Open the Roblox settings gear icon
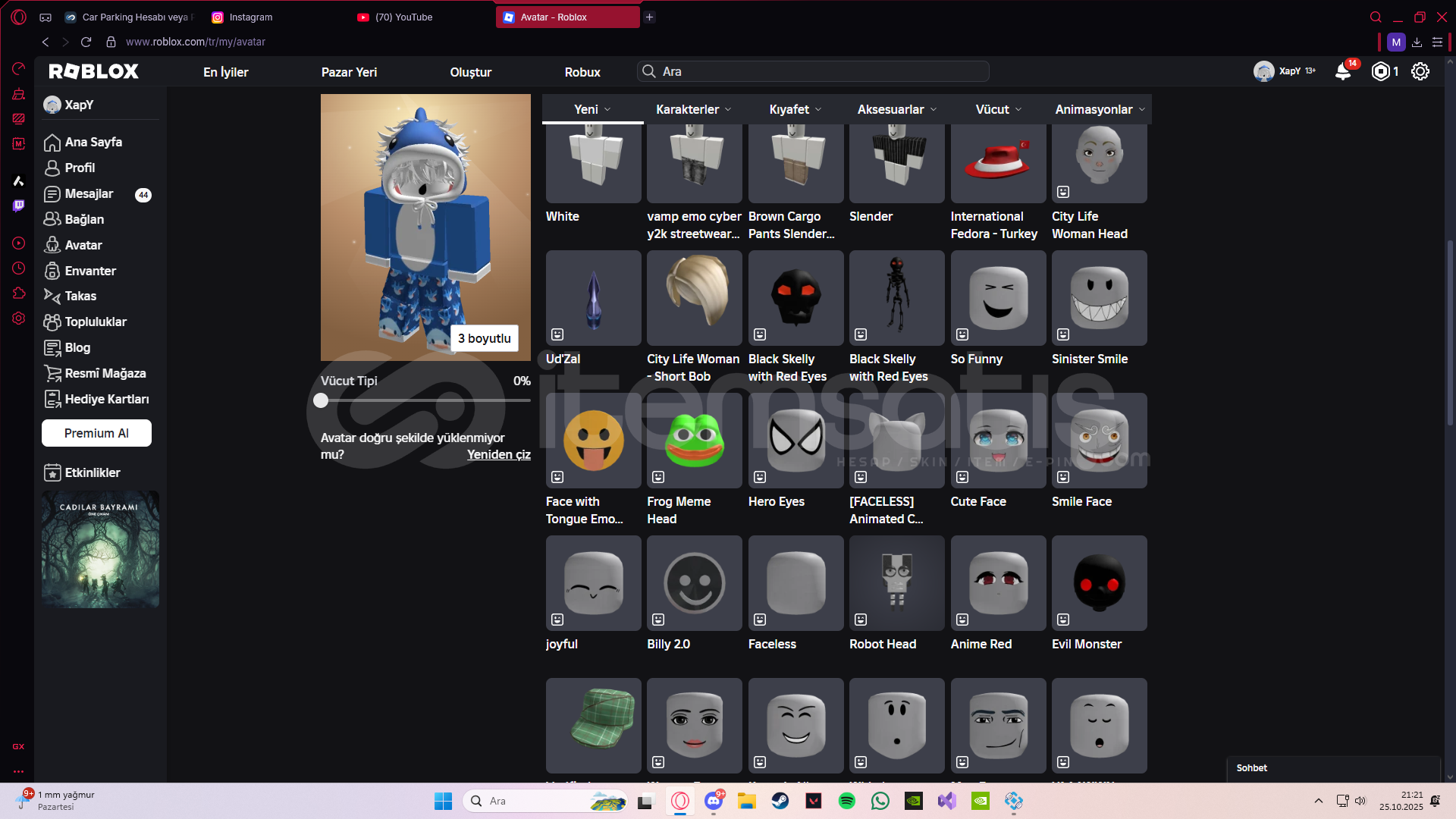Screen dimensions: 1456x819 [x=1420, y=71]
